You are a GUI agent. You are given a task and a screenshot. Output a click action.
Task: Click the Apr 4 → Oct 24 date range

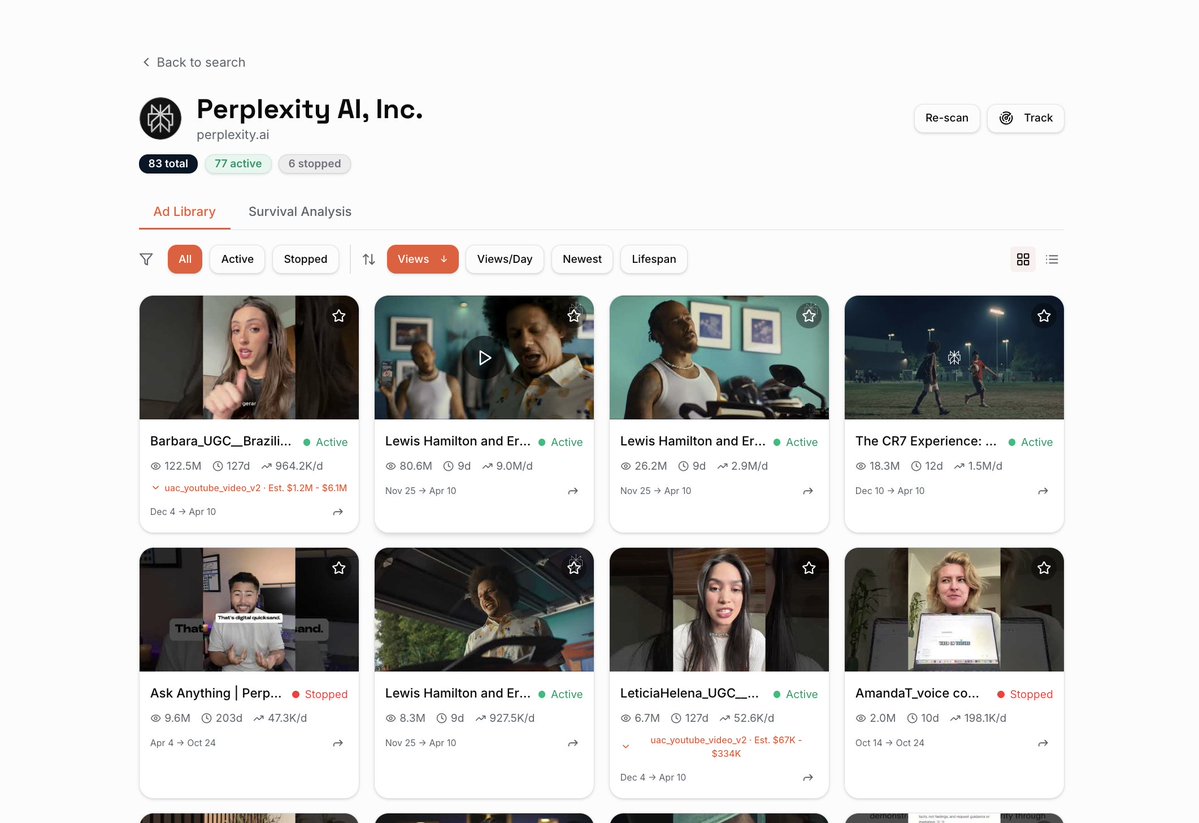click(x=183, y=743)
